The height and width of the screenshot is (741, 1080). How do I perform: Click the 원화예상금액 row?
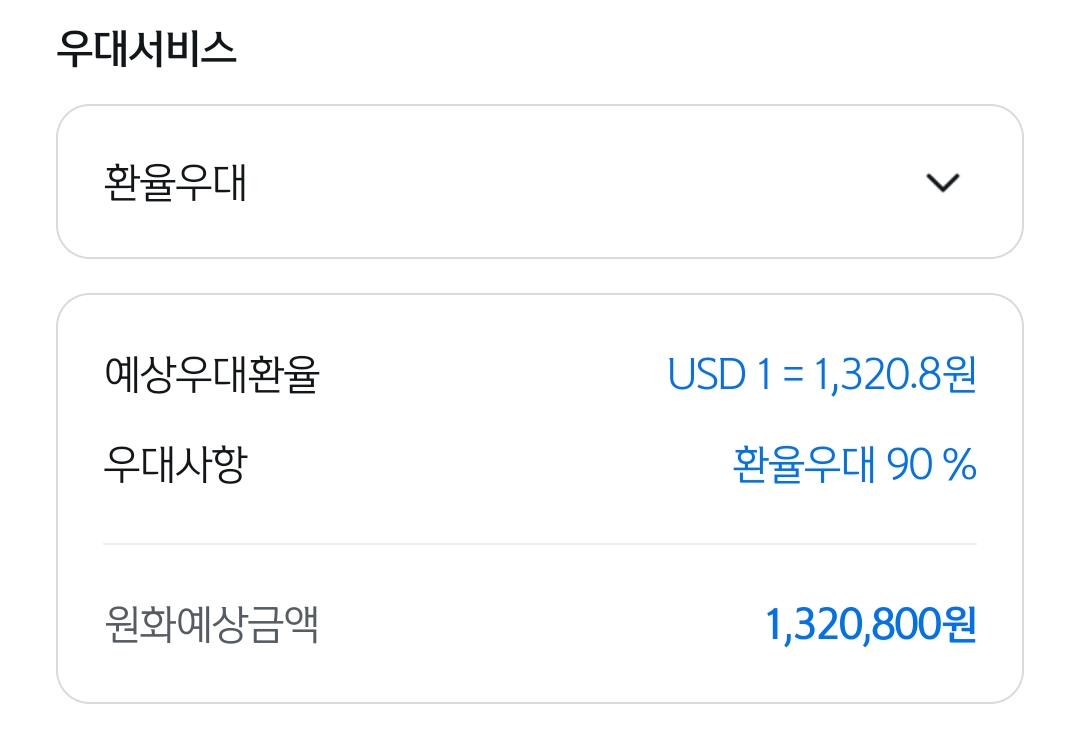tap(540, 623)
